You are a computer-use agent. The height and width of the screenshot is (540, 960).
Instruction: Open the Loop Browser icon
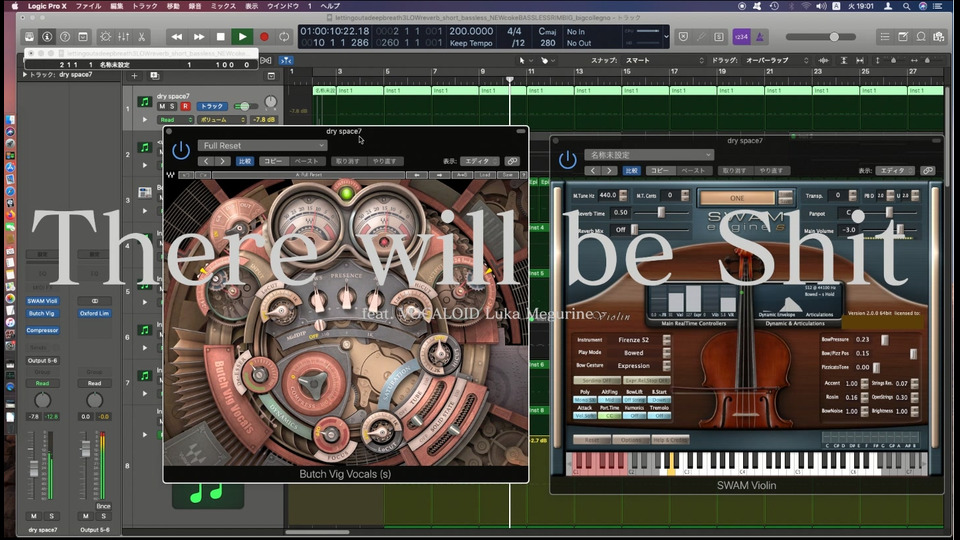point(921,37)
